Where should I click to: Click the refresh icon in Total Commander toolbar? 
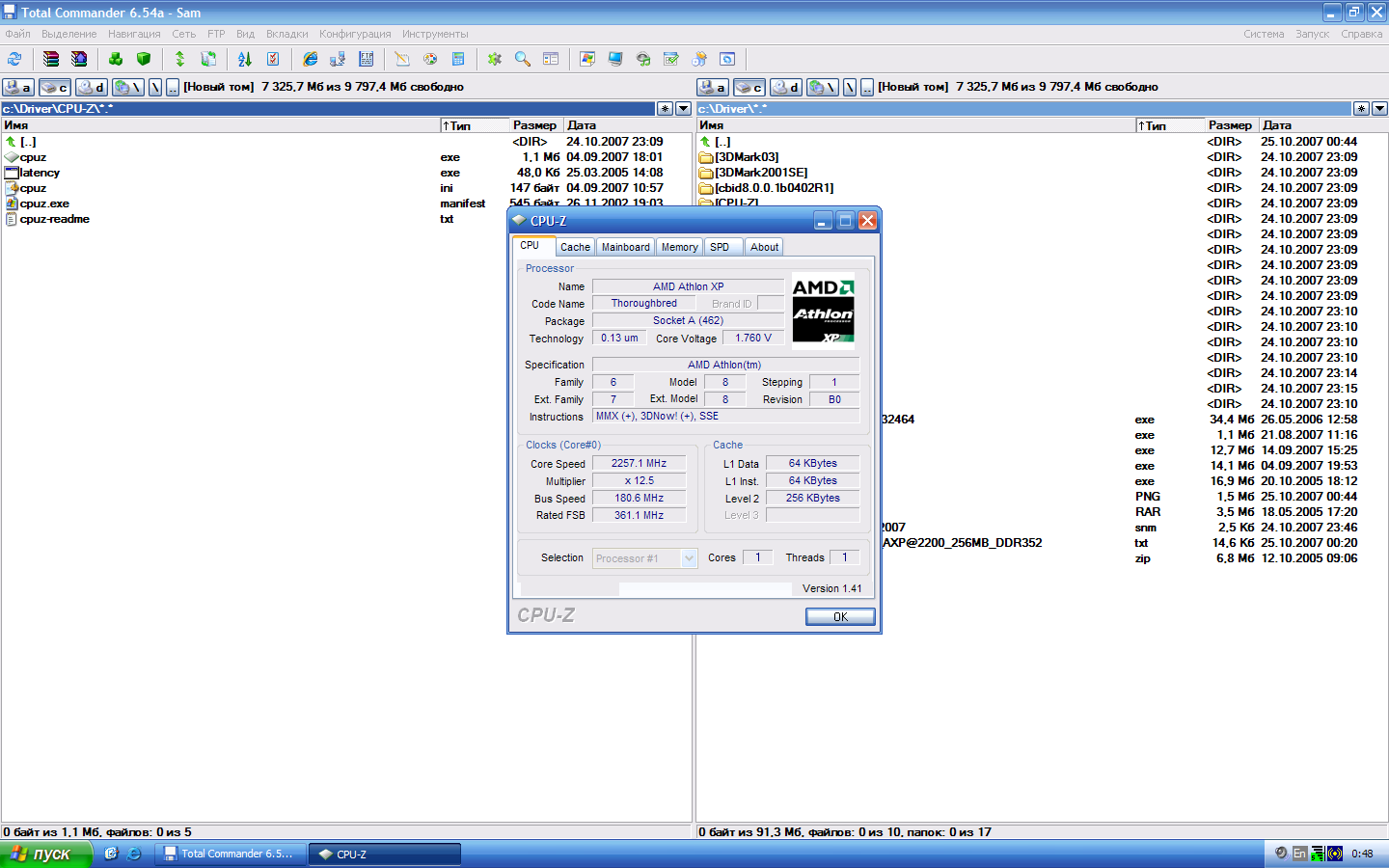pos(14,59)
